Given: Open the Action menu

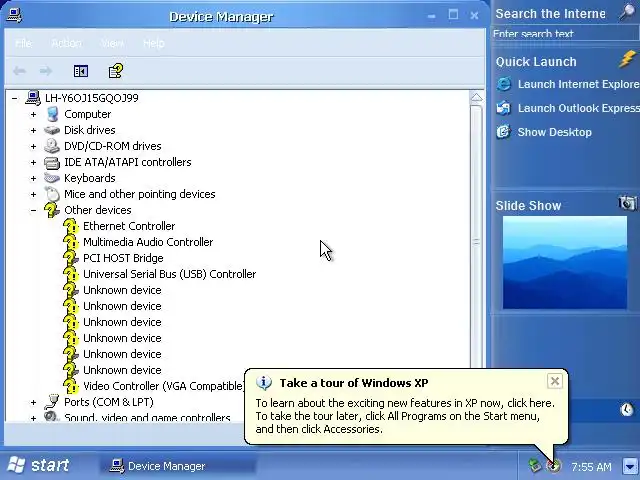Looking at the screenshot, I should pos(67,43).
